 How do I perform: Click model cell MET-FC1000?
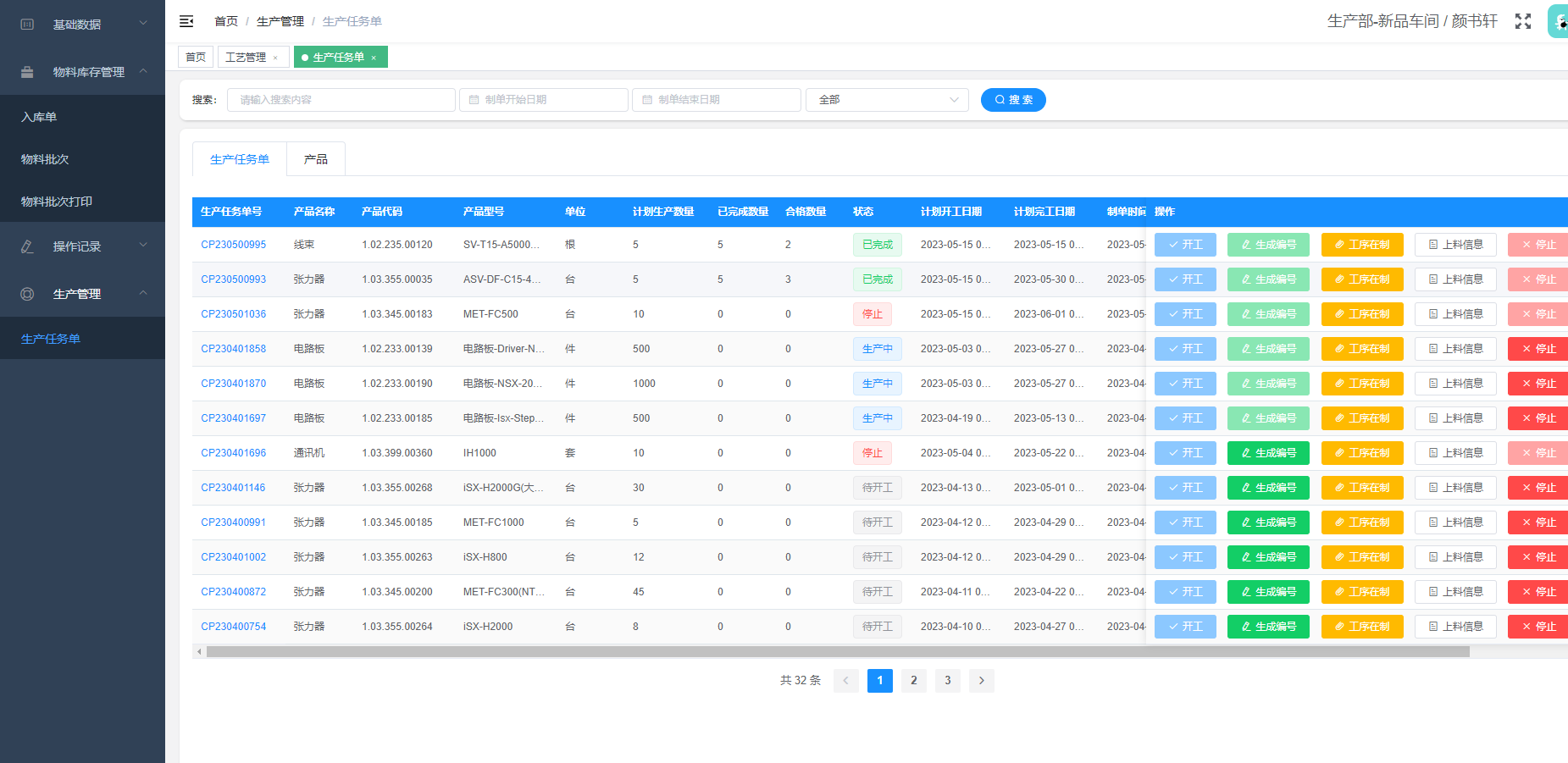pos(494,522)
